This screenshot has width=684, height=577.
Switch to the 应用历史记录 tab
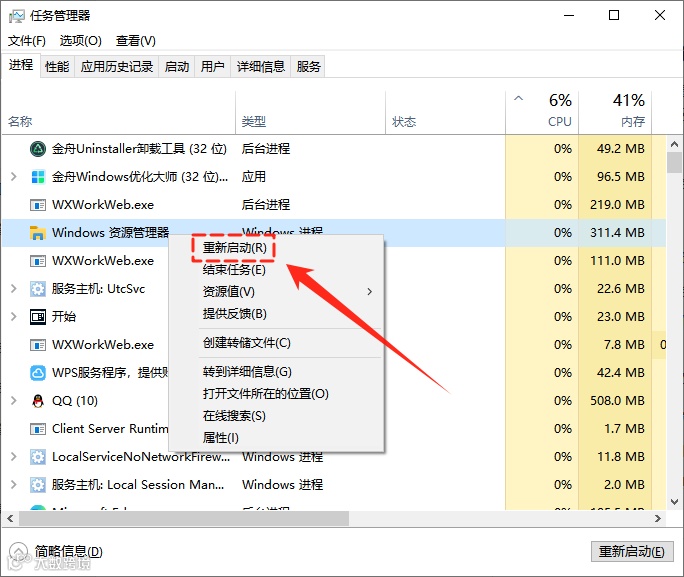point(117,67)
